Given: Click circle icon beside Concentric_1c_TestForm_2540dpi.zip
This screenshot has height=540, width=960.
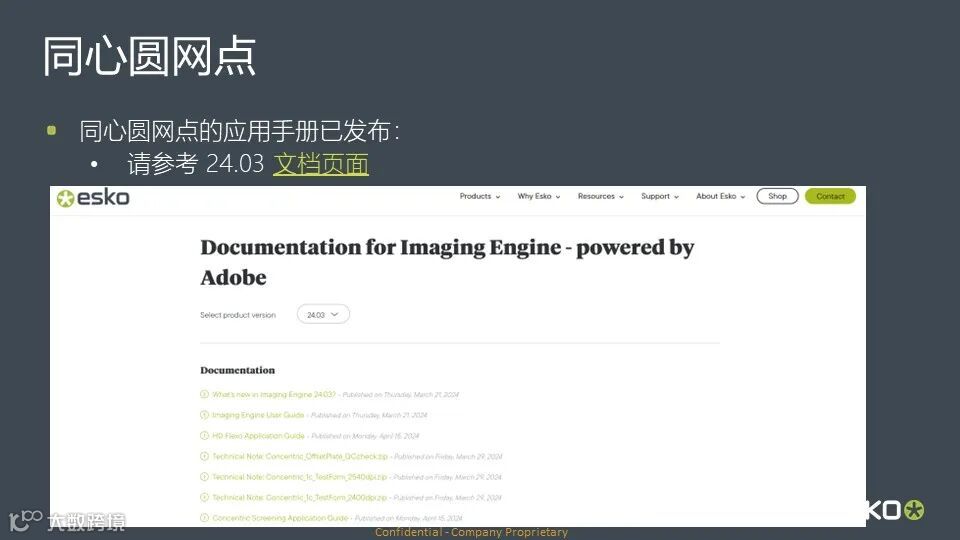Looking at the screenshot, I should [204, 477].
